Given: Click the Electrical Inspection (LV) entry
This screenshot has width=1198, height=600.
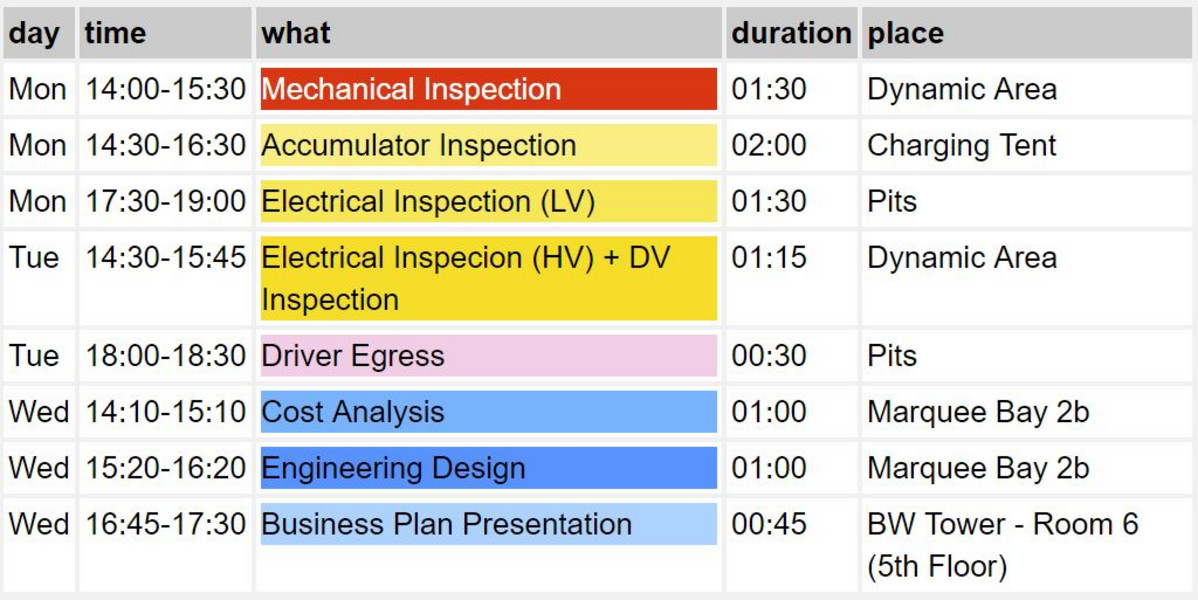Looking at the screenshot, I should click(x=488, y=201).
